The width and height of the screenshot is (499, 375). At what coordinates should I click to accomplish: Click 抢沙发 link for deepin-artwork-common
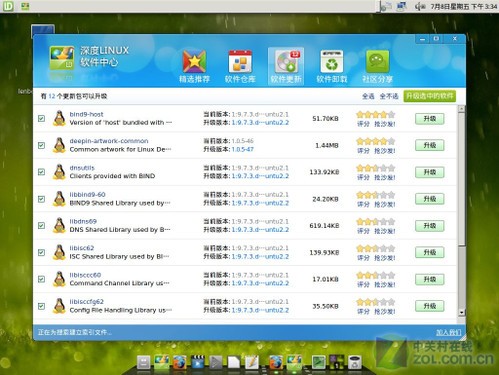[x=385, y=151]
